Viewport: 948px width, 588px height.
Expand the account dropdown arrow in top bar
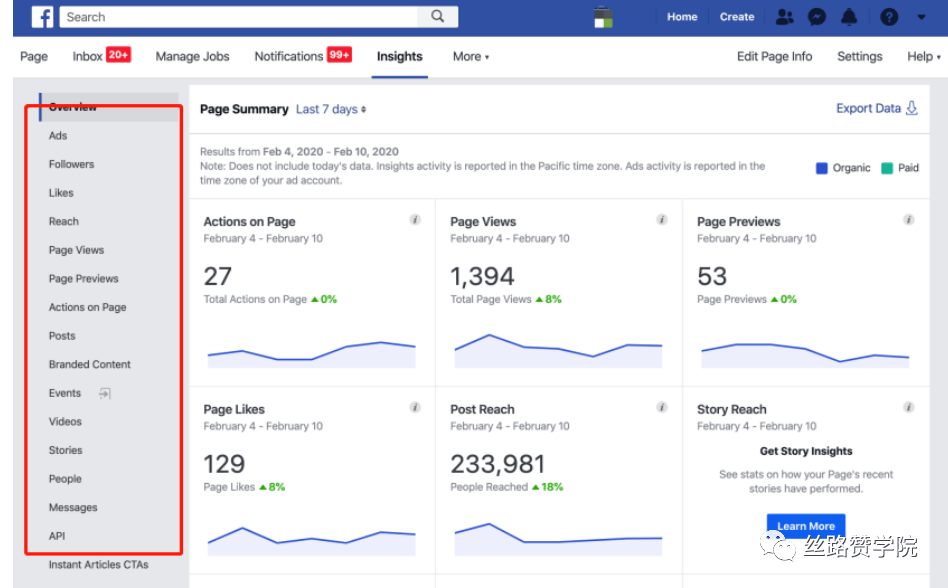[921, 17]
